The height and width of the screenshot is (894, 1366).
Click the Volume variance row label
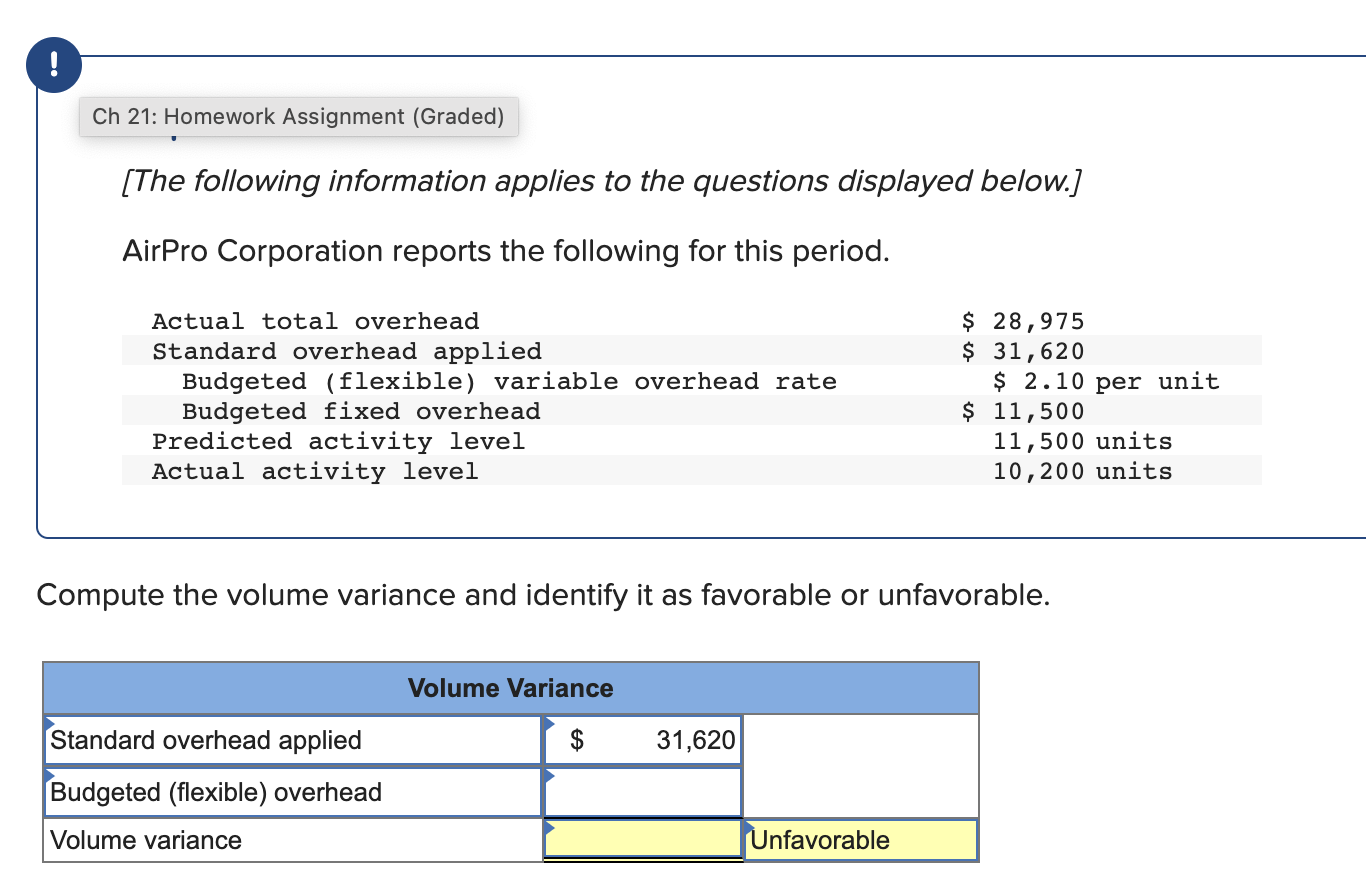coord(146,840)
